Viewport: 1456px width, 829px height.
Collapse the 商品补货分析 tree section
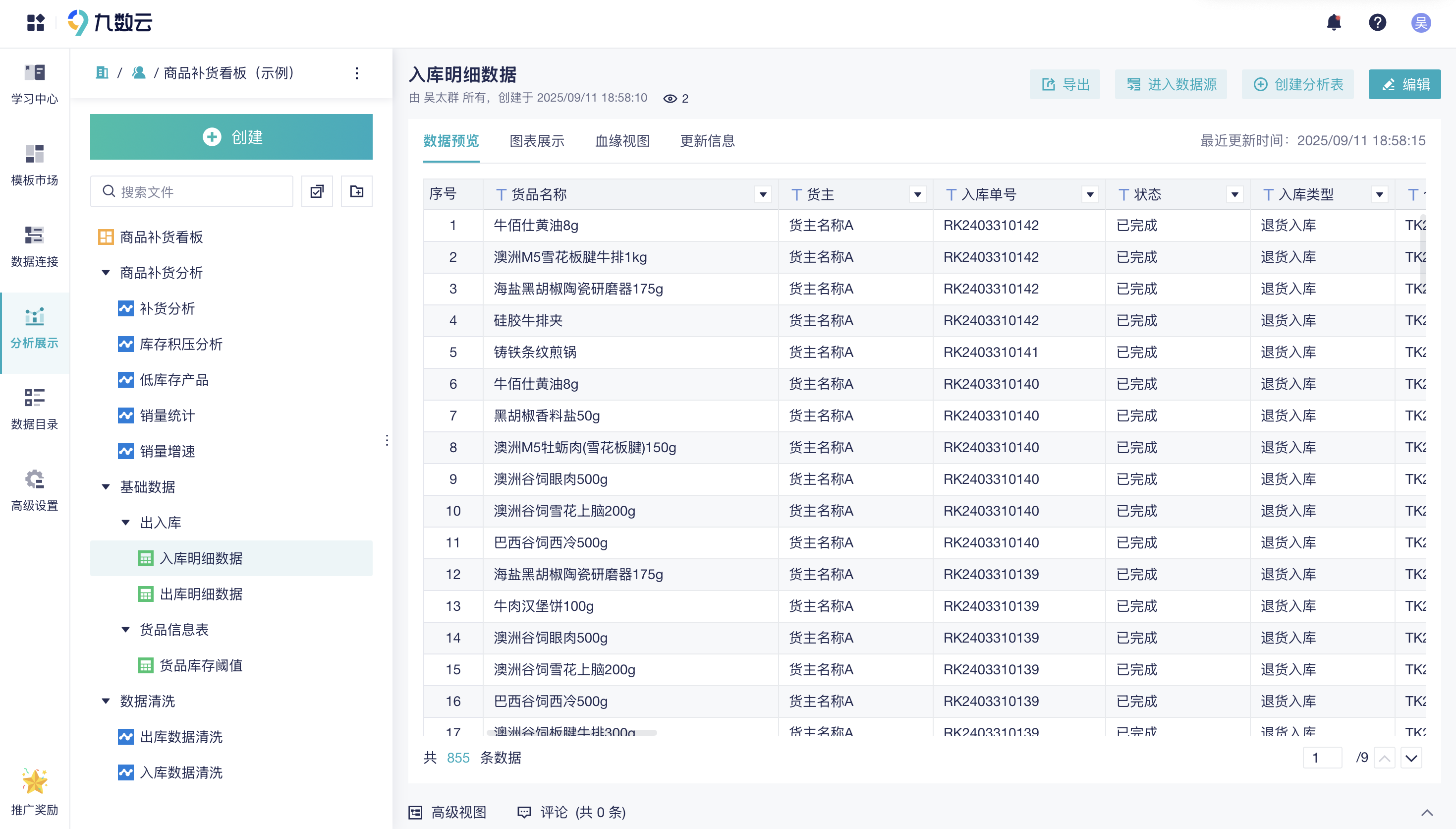coord(106,272)
